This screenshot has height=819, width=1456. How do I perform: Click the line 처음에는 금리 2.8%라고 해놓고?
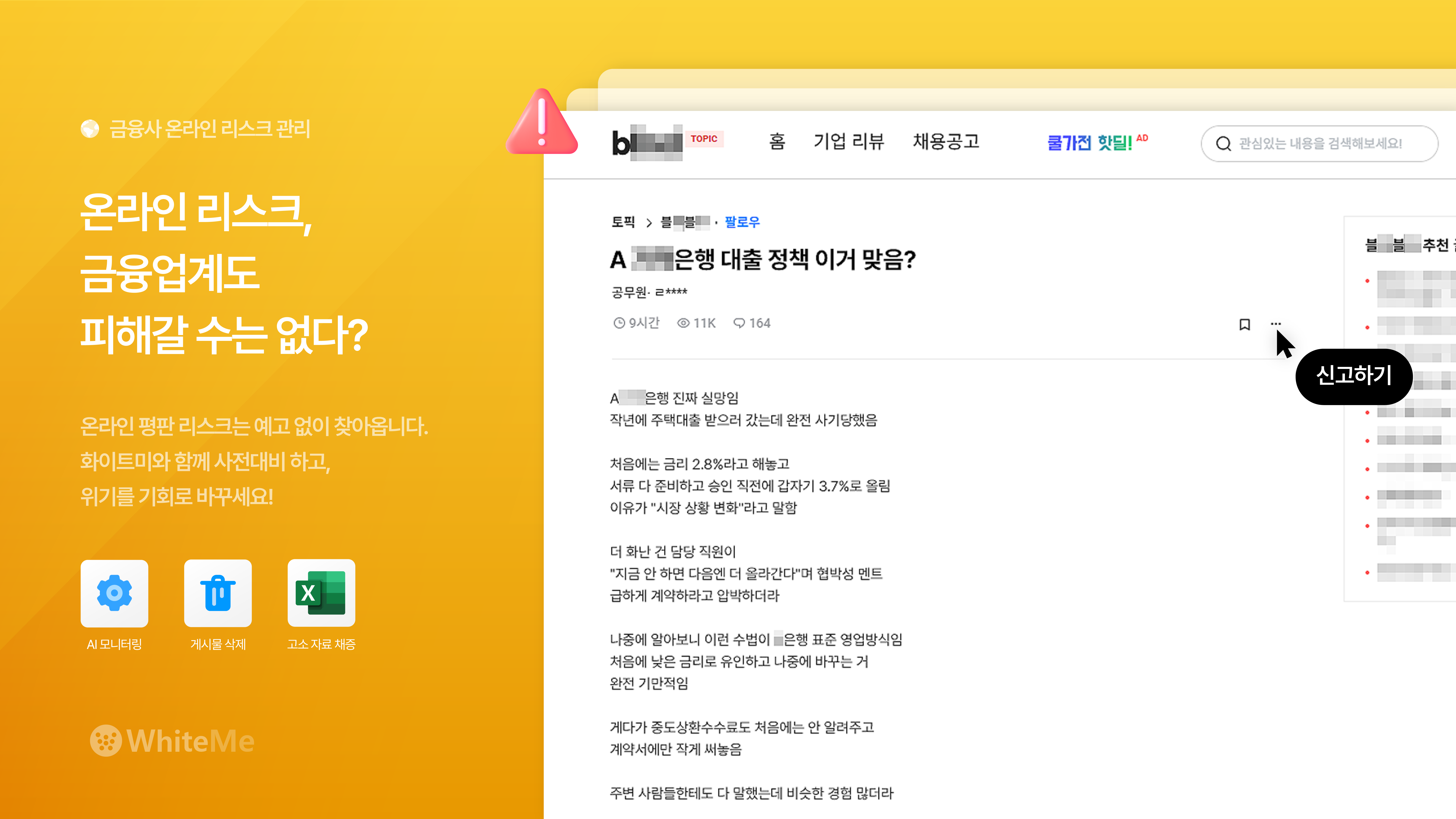tap(700, 464)
